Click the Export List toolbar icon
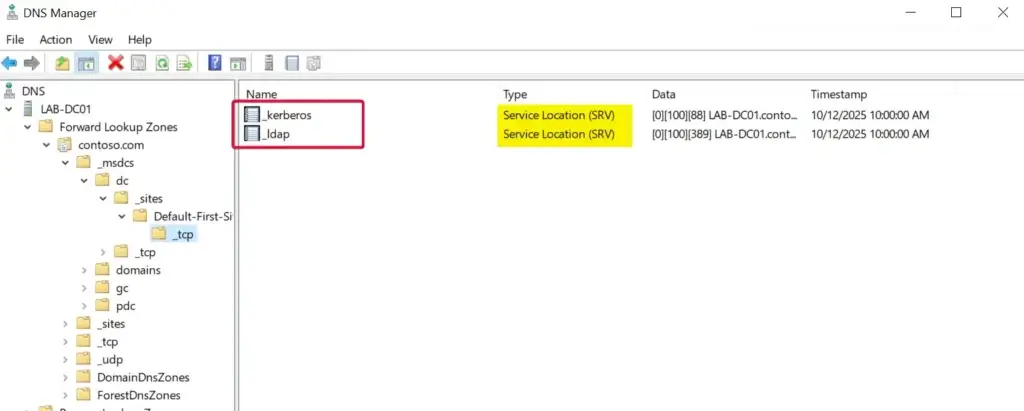The image size is (1024, 411). [184, 63]
